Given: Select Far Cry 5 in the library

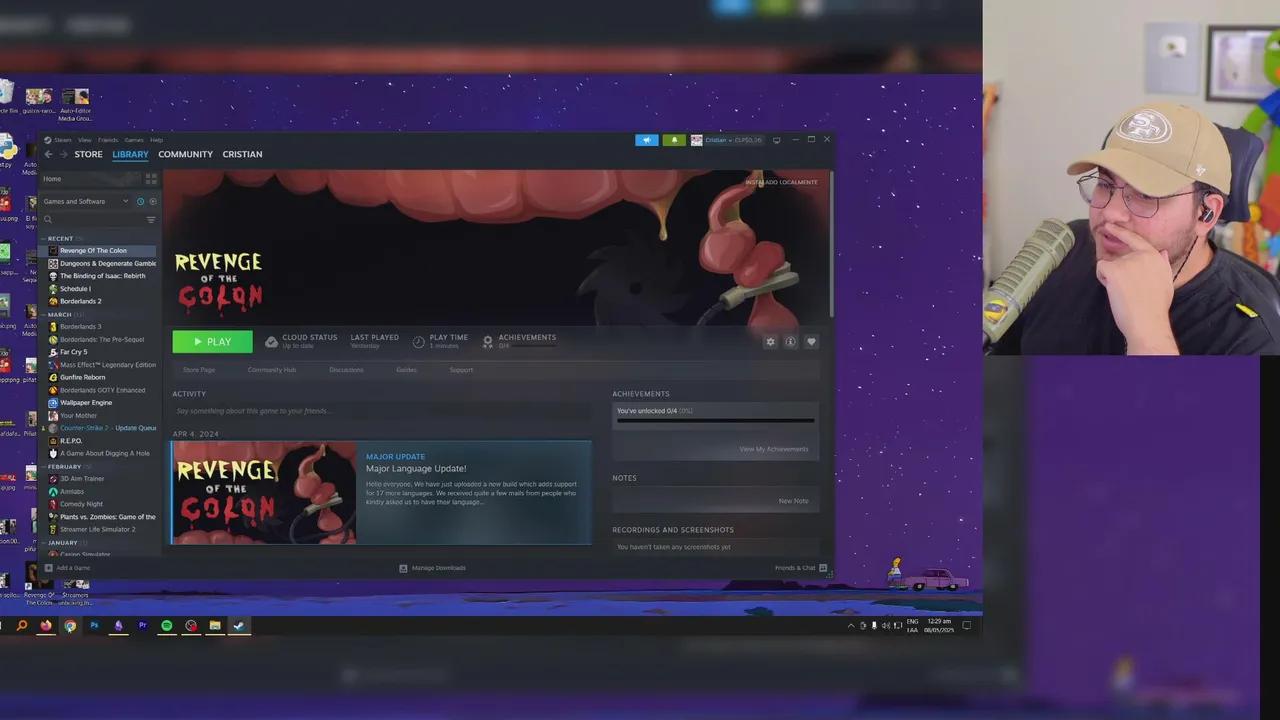Looking at the screenshot, I should coord(73,352).
